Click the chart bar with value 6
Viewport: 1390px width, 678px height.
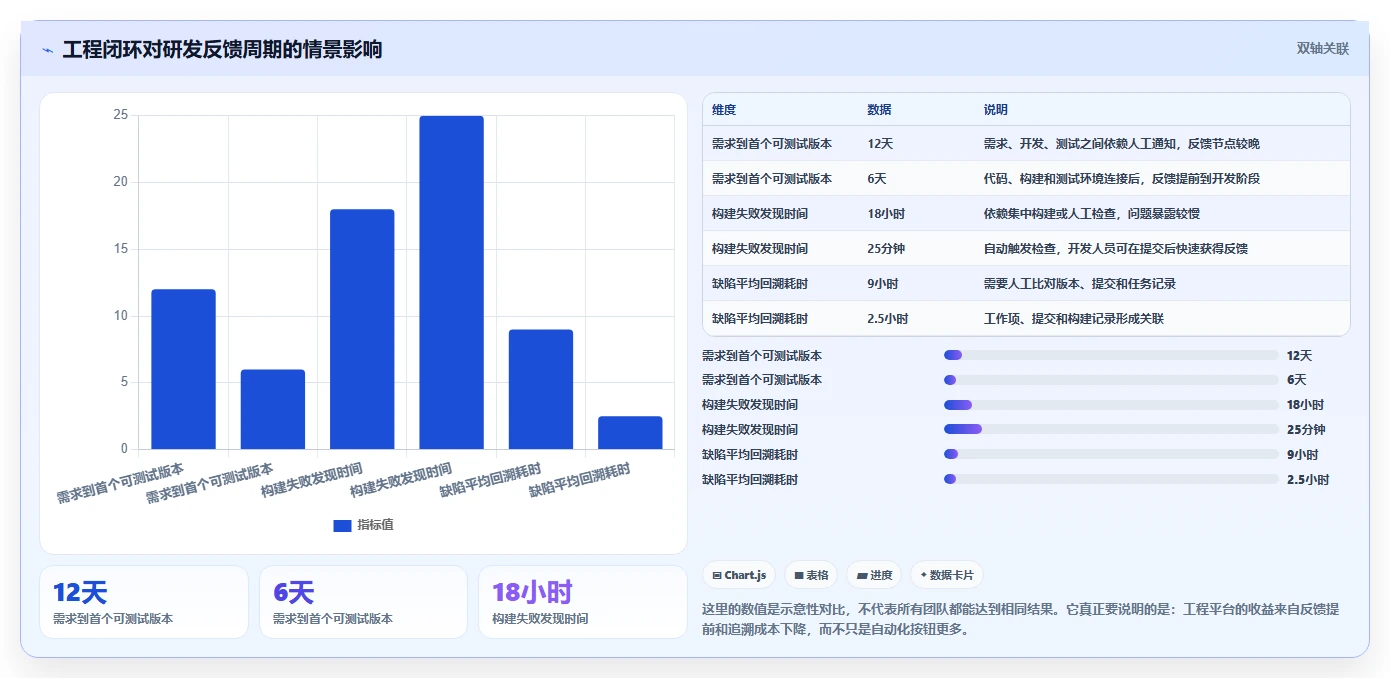click(x=273, y=409)
